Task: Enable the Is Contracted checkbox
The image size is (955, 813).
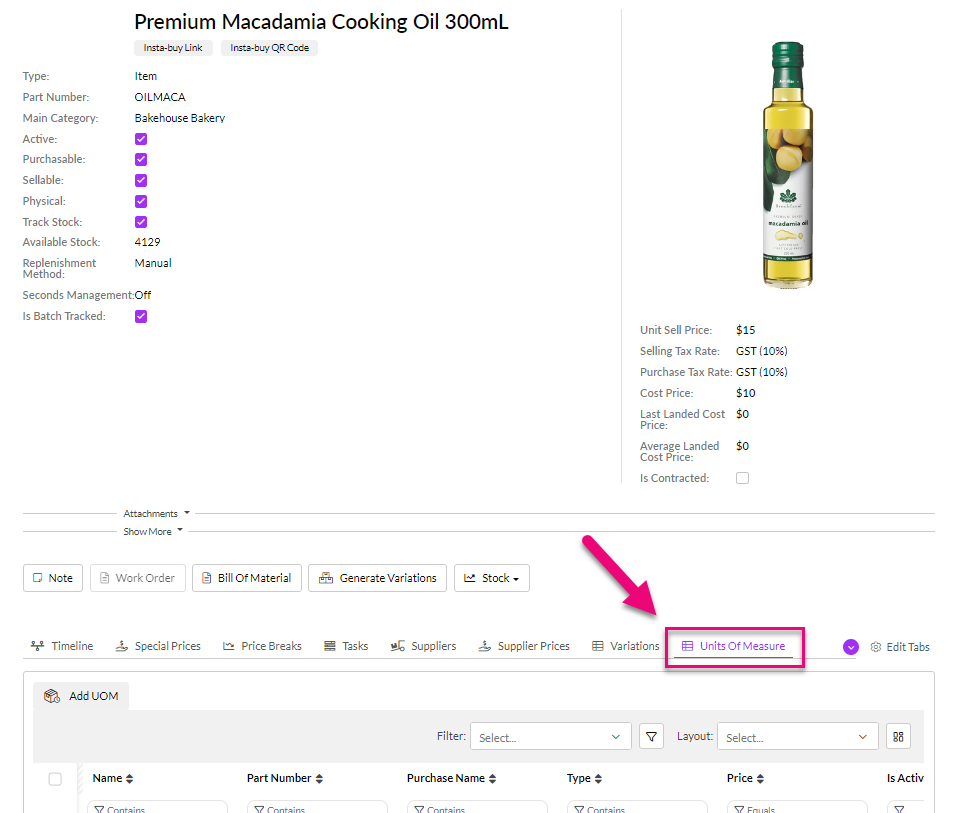Action: tap(742, 478)
